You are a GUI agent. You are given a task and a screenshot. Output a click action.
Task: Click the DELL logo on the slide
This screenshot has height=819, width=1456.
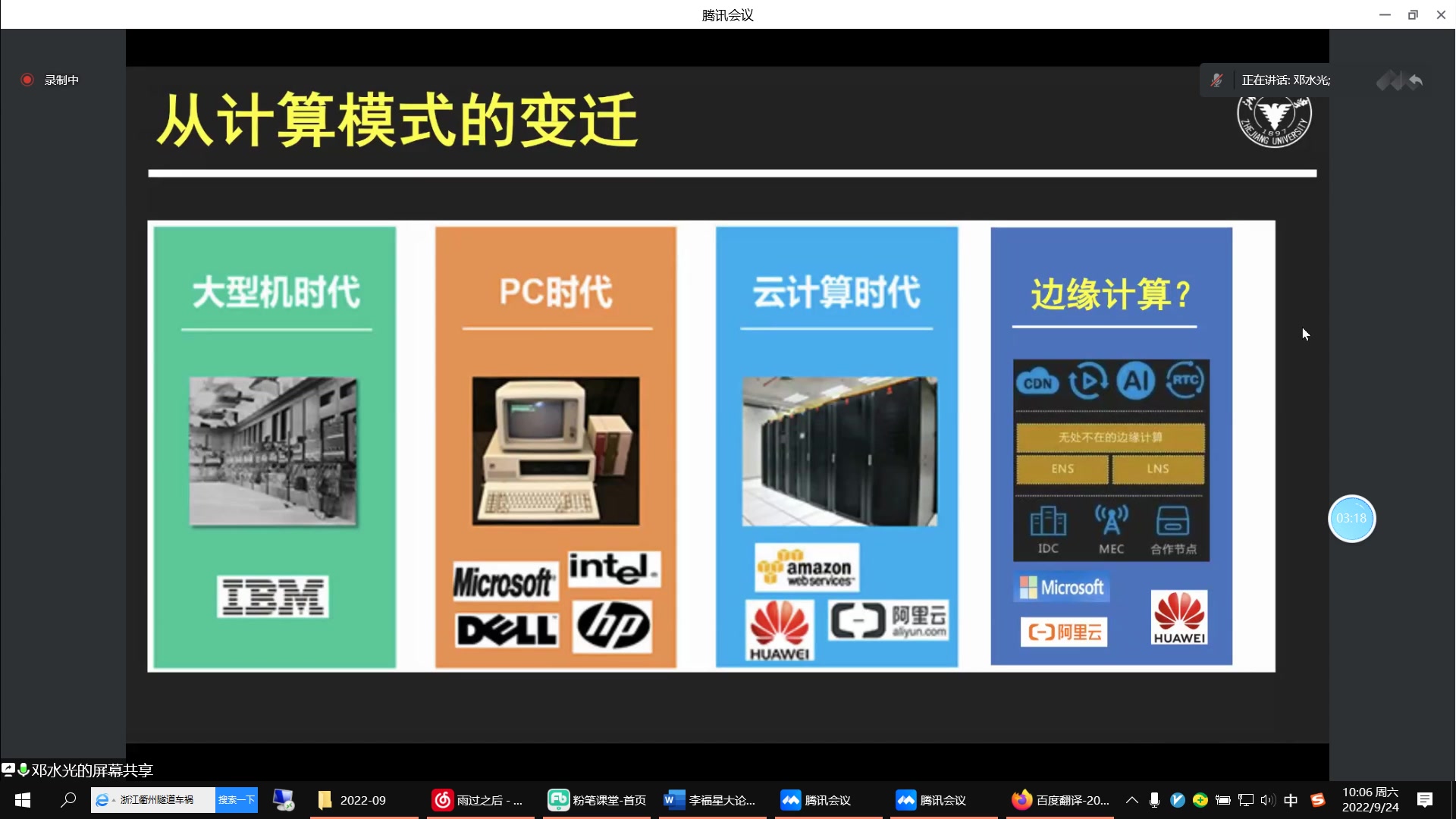pos(506,630)
